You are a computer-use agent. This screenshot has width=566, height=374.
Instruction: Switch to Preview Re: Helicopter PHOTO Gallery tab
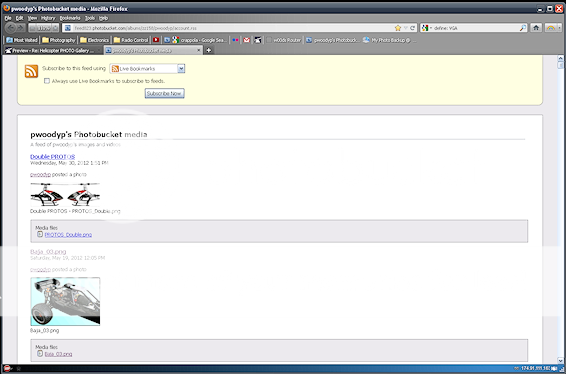pyautogui.click(x=53, y=51)
